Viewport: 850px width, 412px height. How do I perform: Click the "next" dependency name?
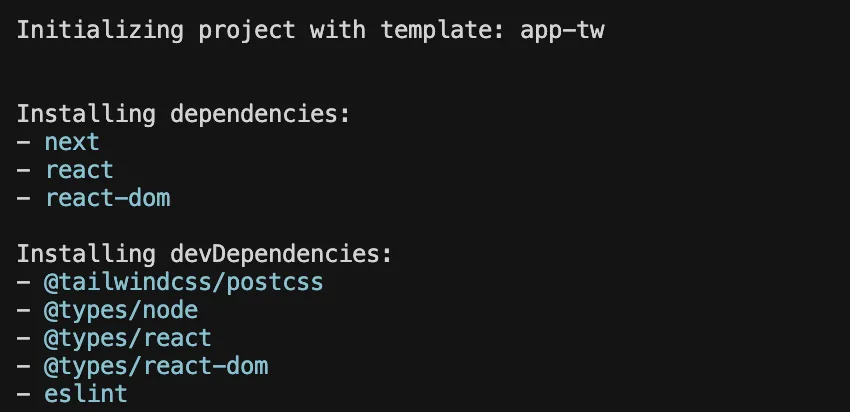(72, 142)
